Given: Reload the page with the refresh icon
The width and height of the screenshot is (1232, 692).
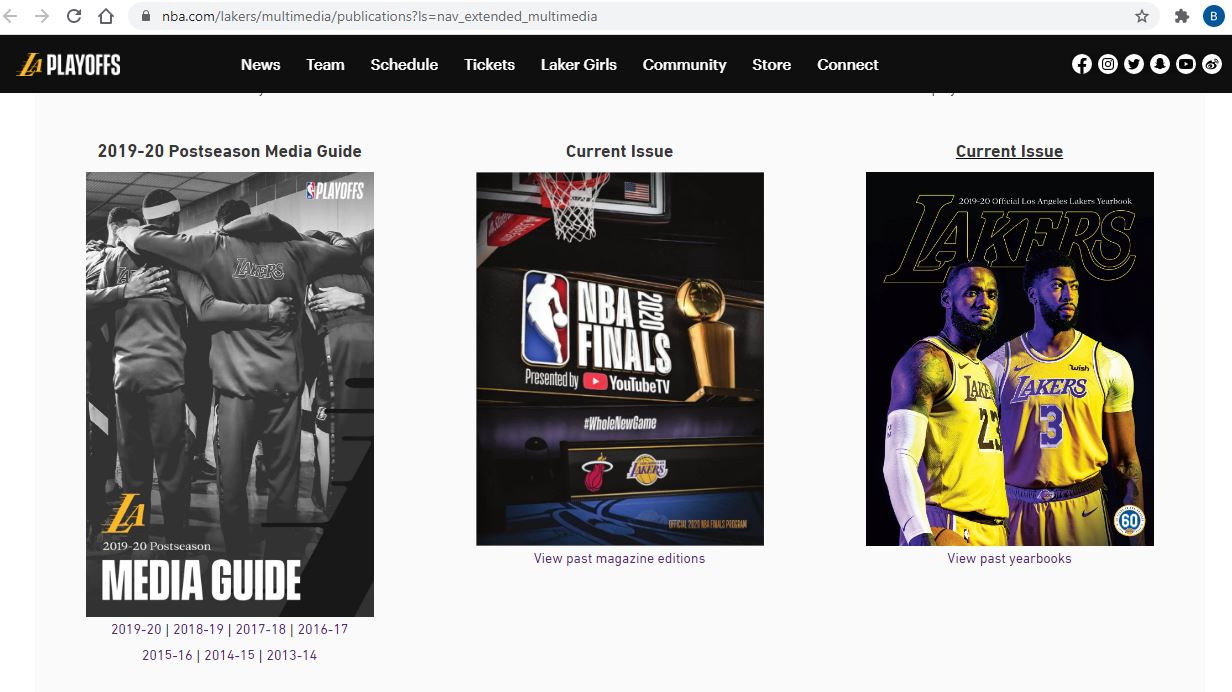Looking at the screenshot, I should pos(74,16).
